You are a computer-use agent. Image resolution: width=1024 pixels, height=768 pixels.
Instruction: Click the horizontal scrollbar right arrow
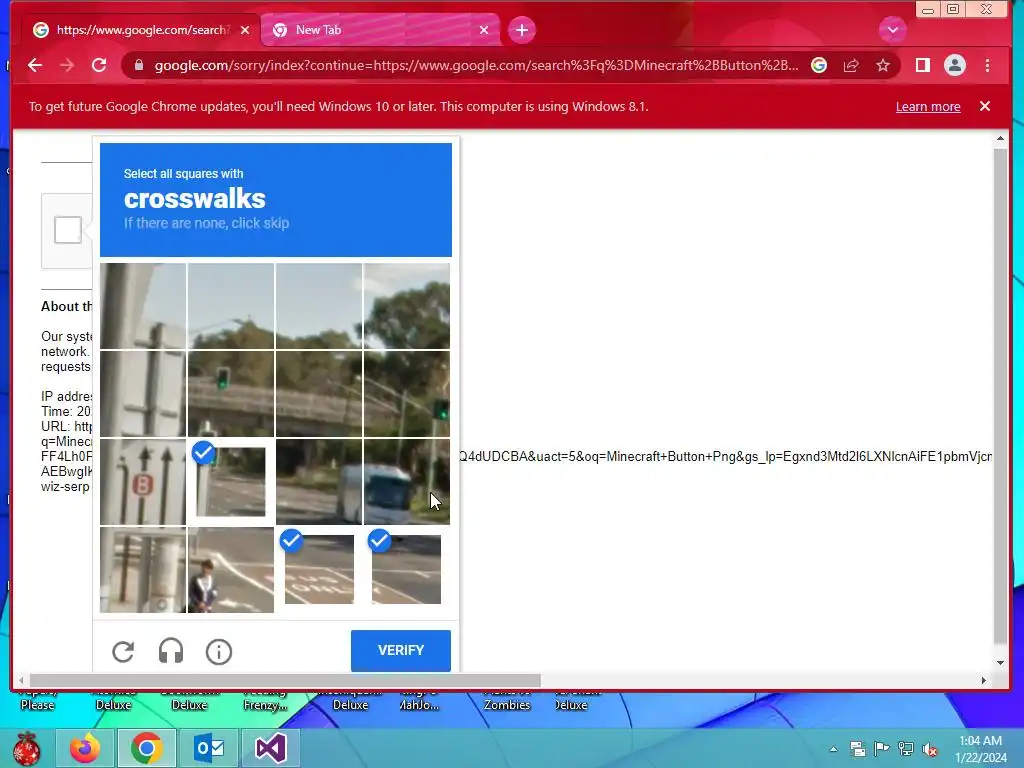[x=984, y=680]
